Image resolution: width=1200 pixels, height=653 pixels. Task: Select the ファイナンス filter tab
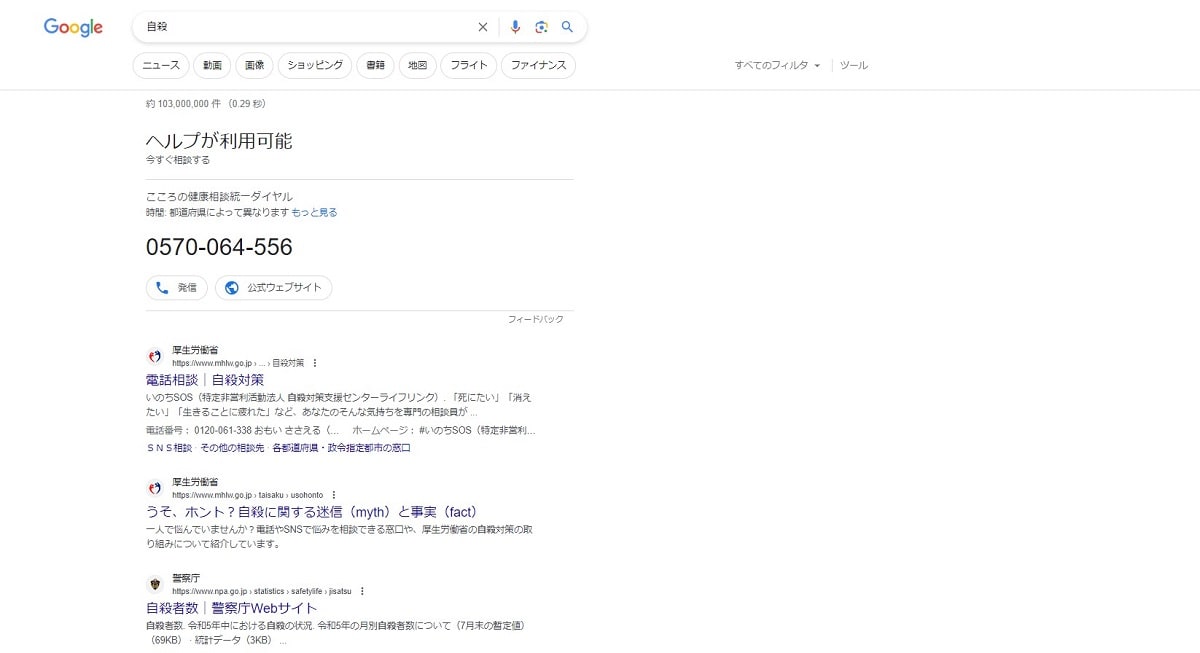coord(538,65)
